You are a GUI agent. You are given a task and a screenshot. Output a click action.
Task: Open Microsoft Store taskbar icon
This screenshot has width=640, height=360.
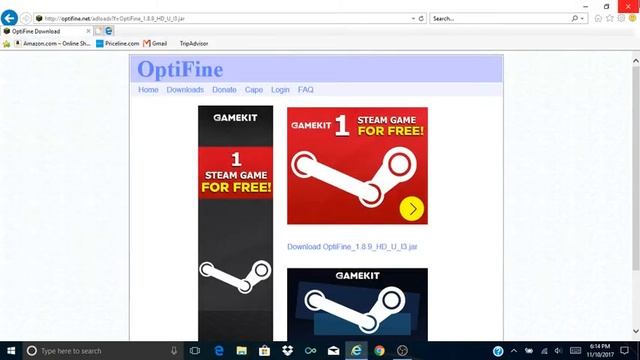264,351
